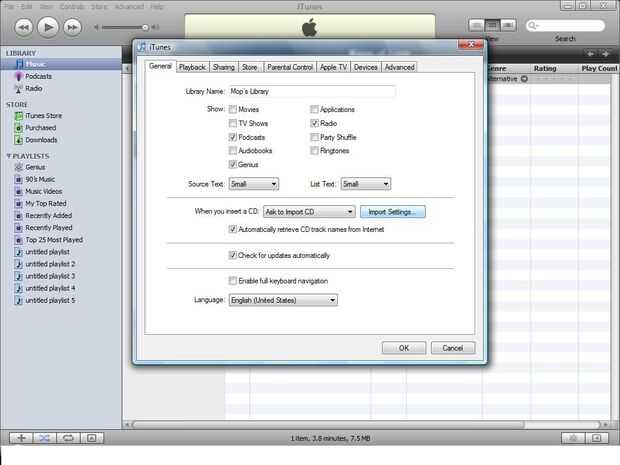Open the Language dropdown
620x465 pixels.
[x=283, y=300]
